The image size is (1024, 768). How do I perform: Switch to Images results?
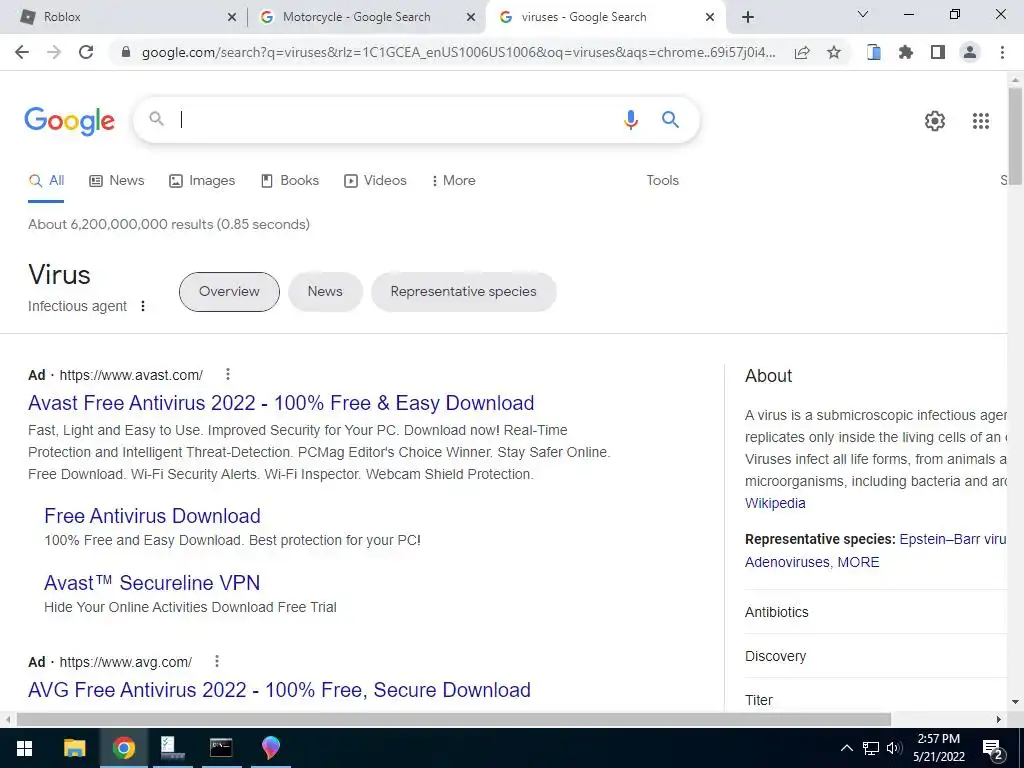202,181
